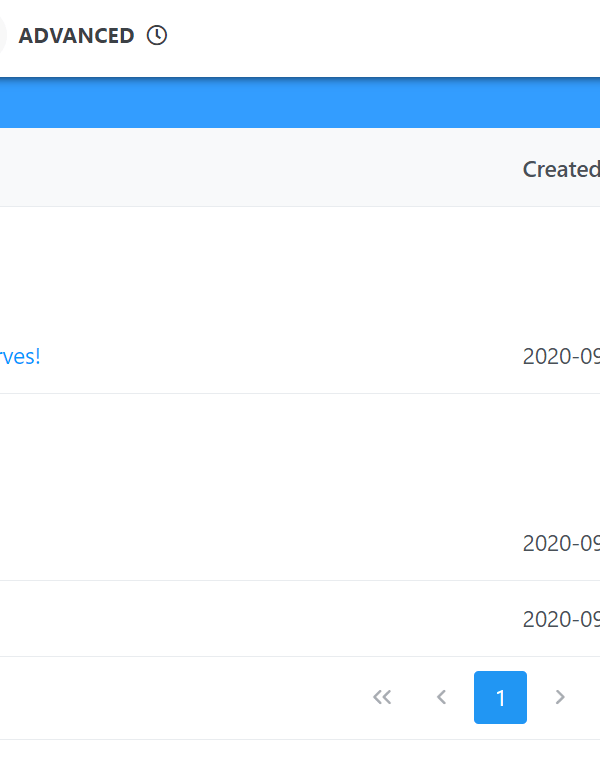Click the clock icon beside ADVANCED
The height and width of the screenshot is (759, 600).
coord(157,35)
